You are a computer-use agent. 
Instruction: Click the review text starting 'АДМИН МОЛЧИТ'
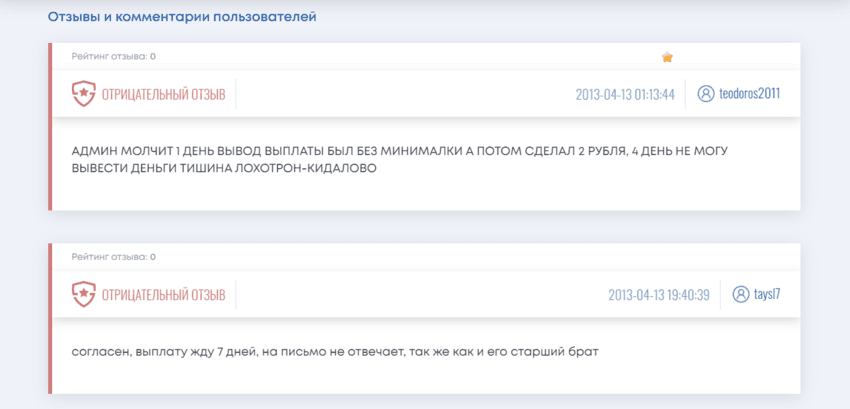(399, 159)
